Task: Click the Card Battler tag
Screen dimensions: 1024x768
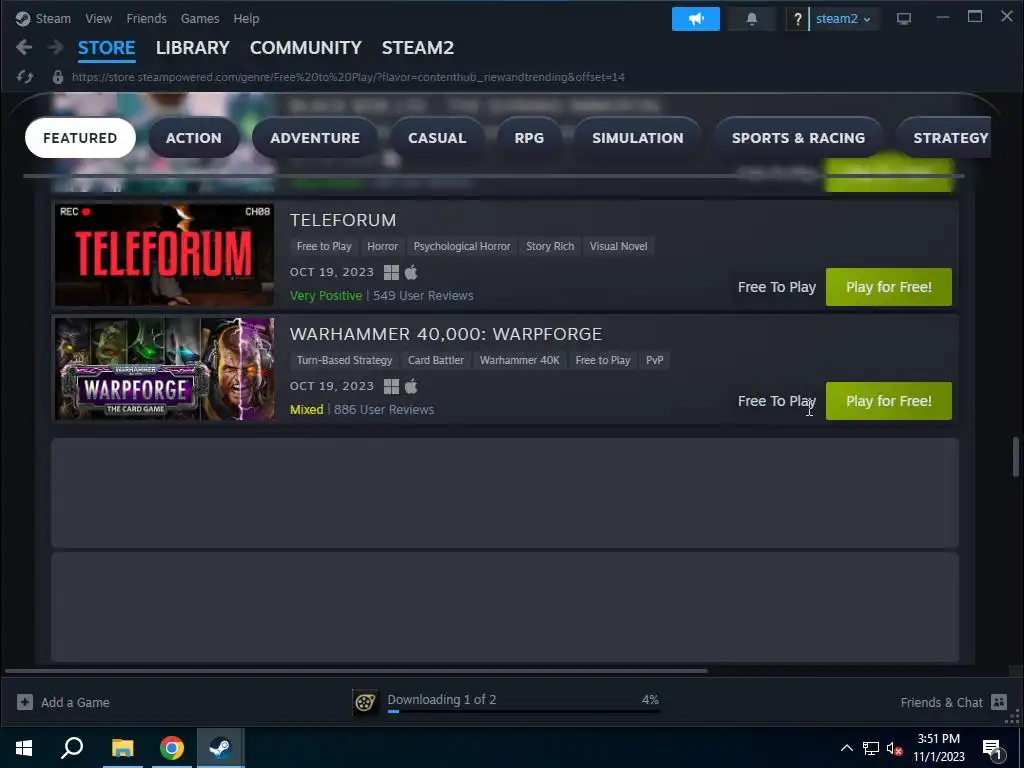Action: click(436, 360)
